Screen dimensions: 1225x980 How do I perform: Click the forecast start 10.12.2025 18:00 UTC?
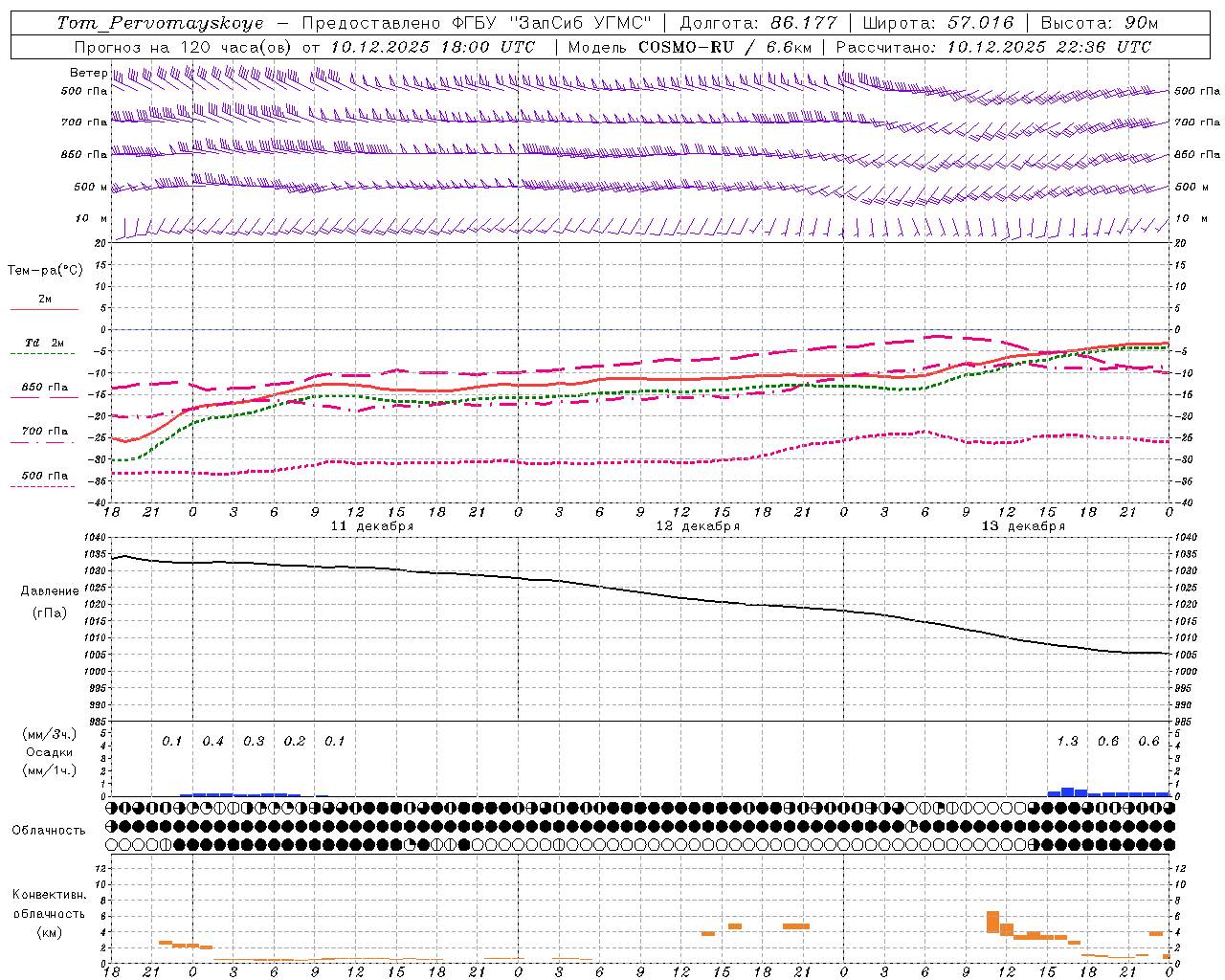click(433, 47)
